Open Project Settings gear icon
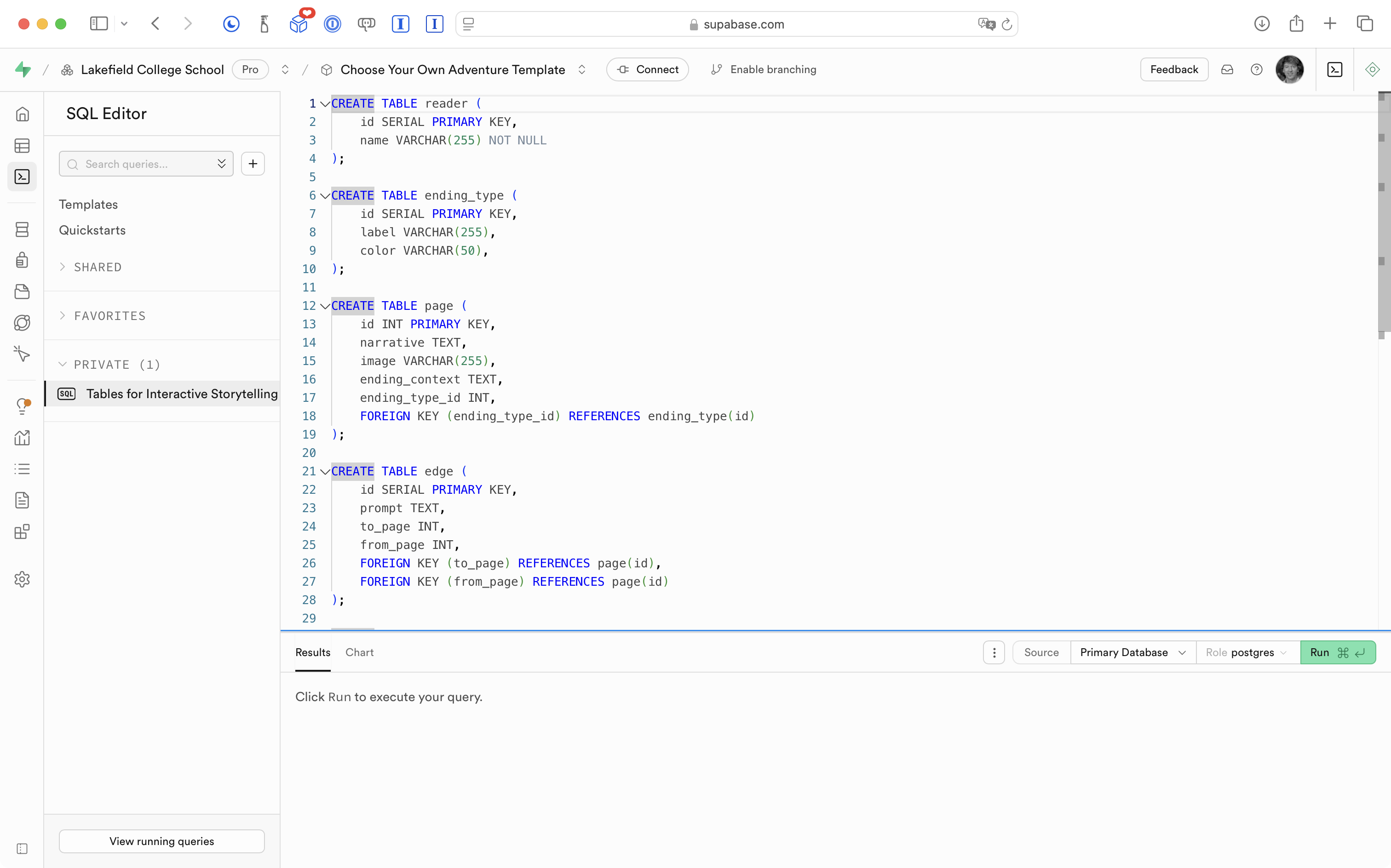This screenshot has height=868, width=1391. tap(22, 579)
